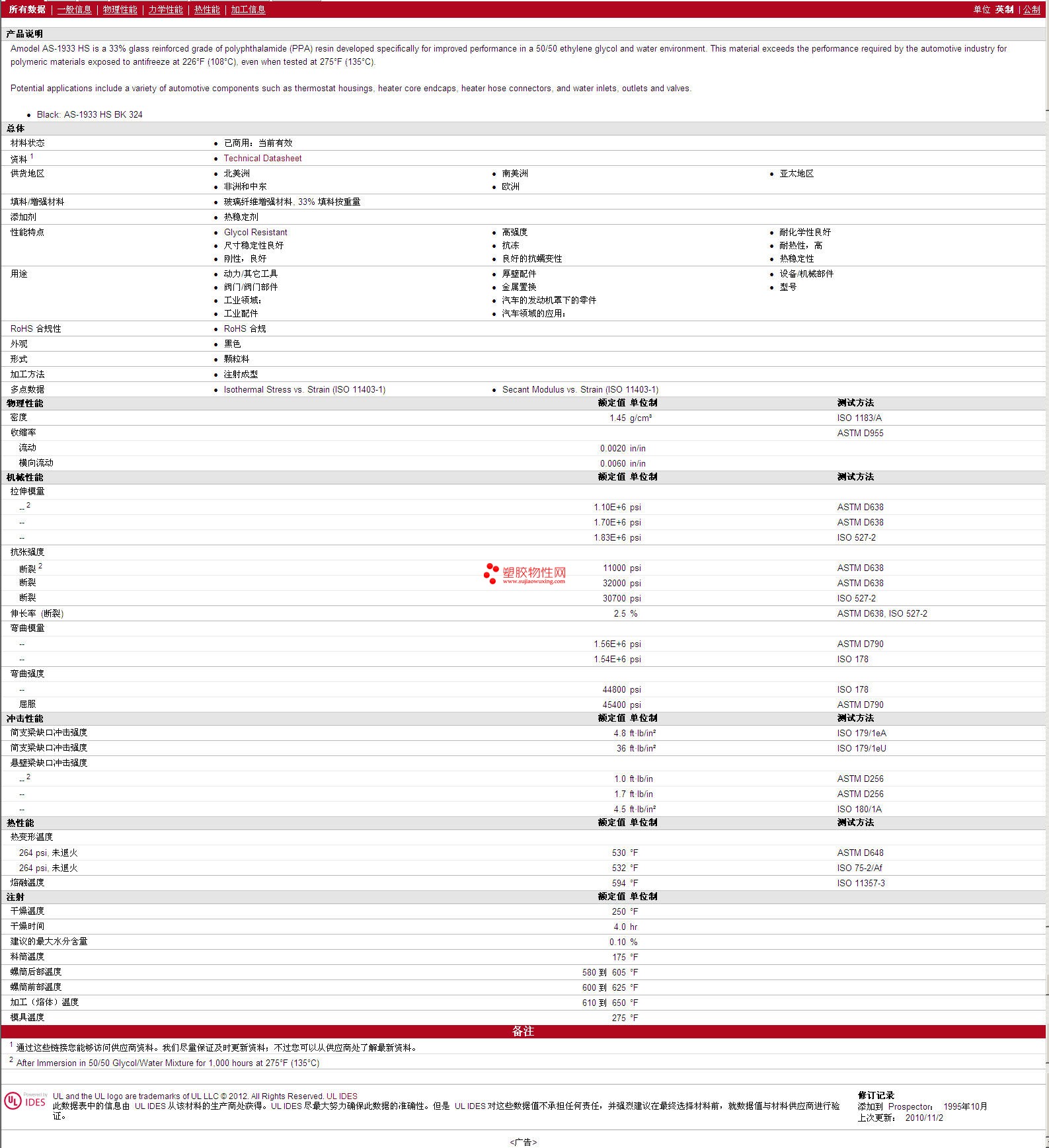Viewport: 1049px width, 1148px height.
Task: Select the 'ASTM D648' test method
Action: (x=860, y=853)
